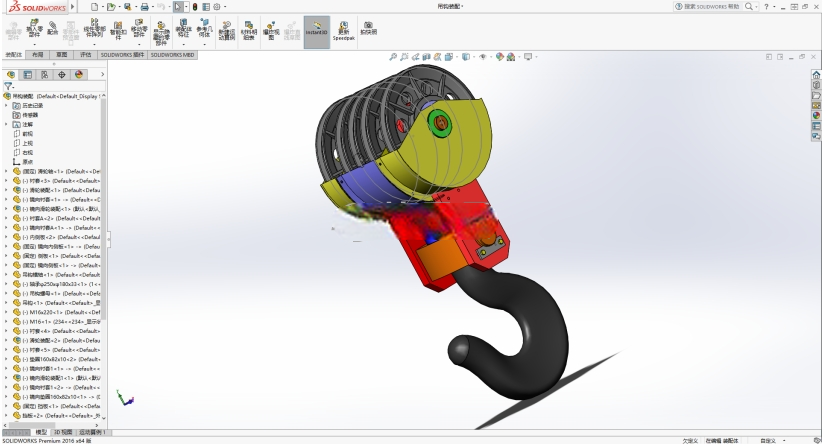Open the SolidWorks Resources home icon in task pane
The height and width of the screenshot is (446, 829).
[816, 75]
